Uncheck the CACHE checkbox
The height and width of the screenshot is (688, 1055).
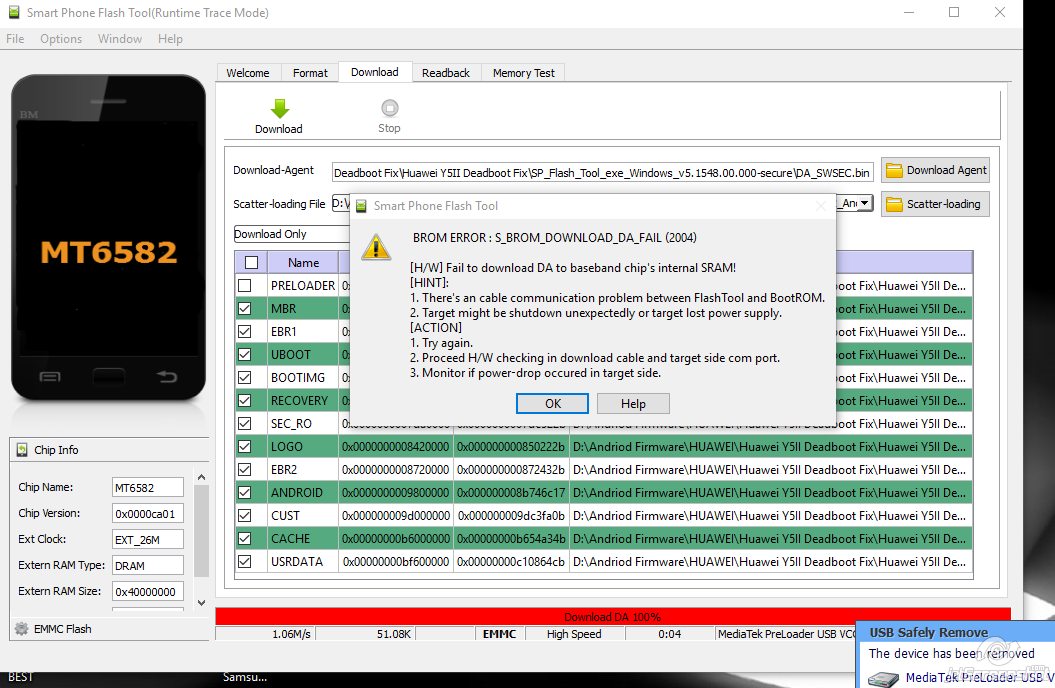[x=245, y=538]
